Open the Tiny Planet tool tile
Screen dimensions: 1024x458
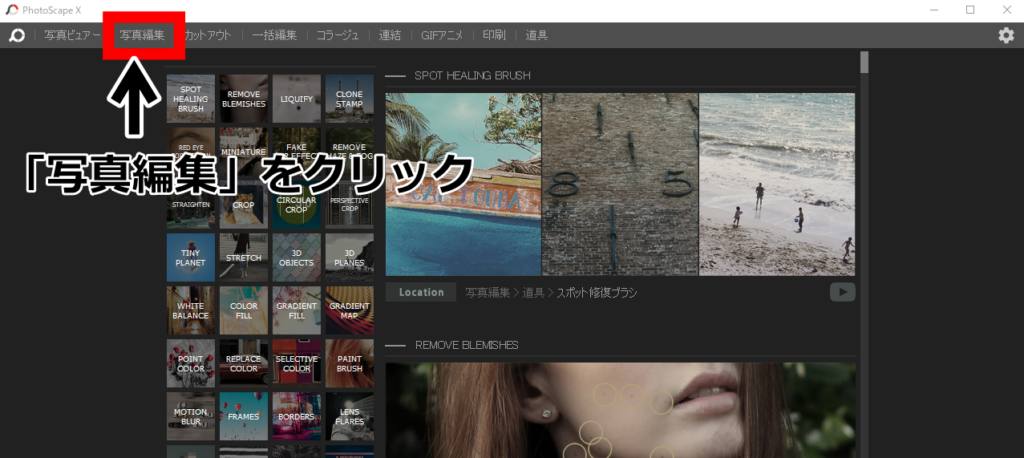[x=190, y=258]
